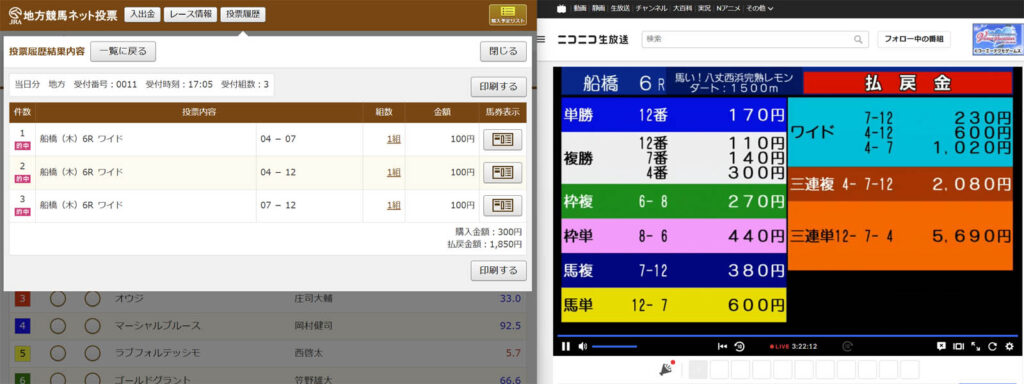The image size is (1024, 384).
Task: Close the dialog with 閉じる
Action: [503, 52]
